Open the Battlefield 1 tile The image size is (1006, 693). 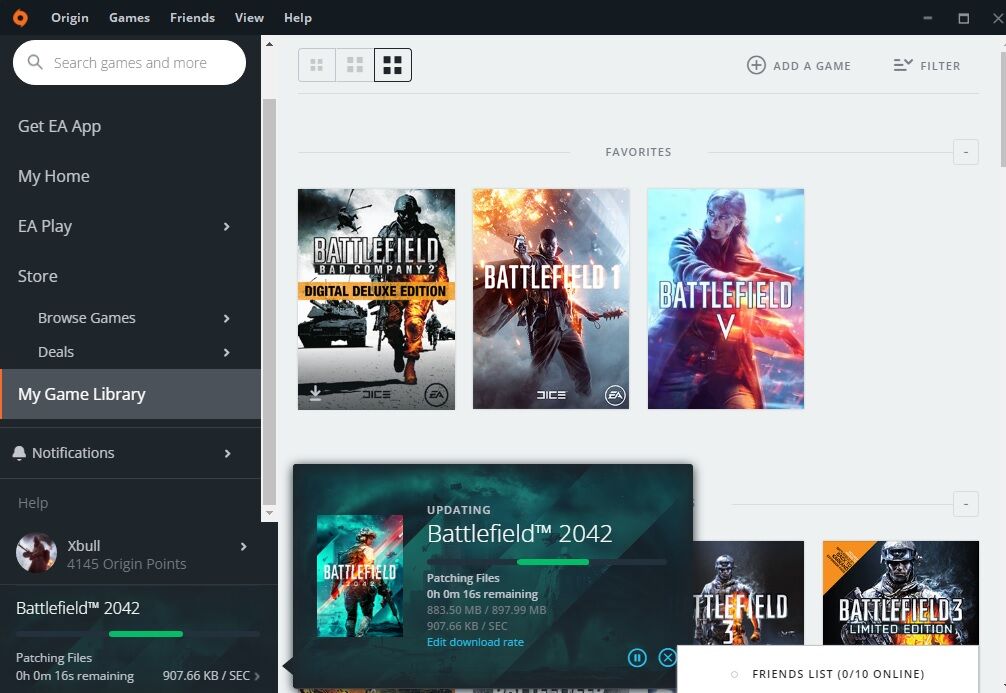[551, 299]
